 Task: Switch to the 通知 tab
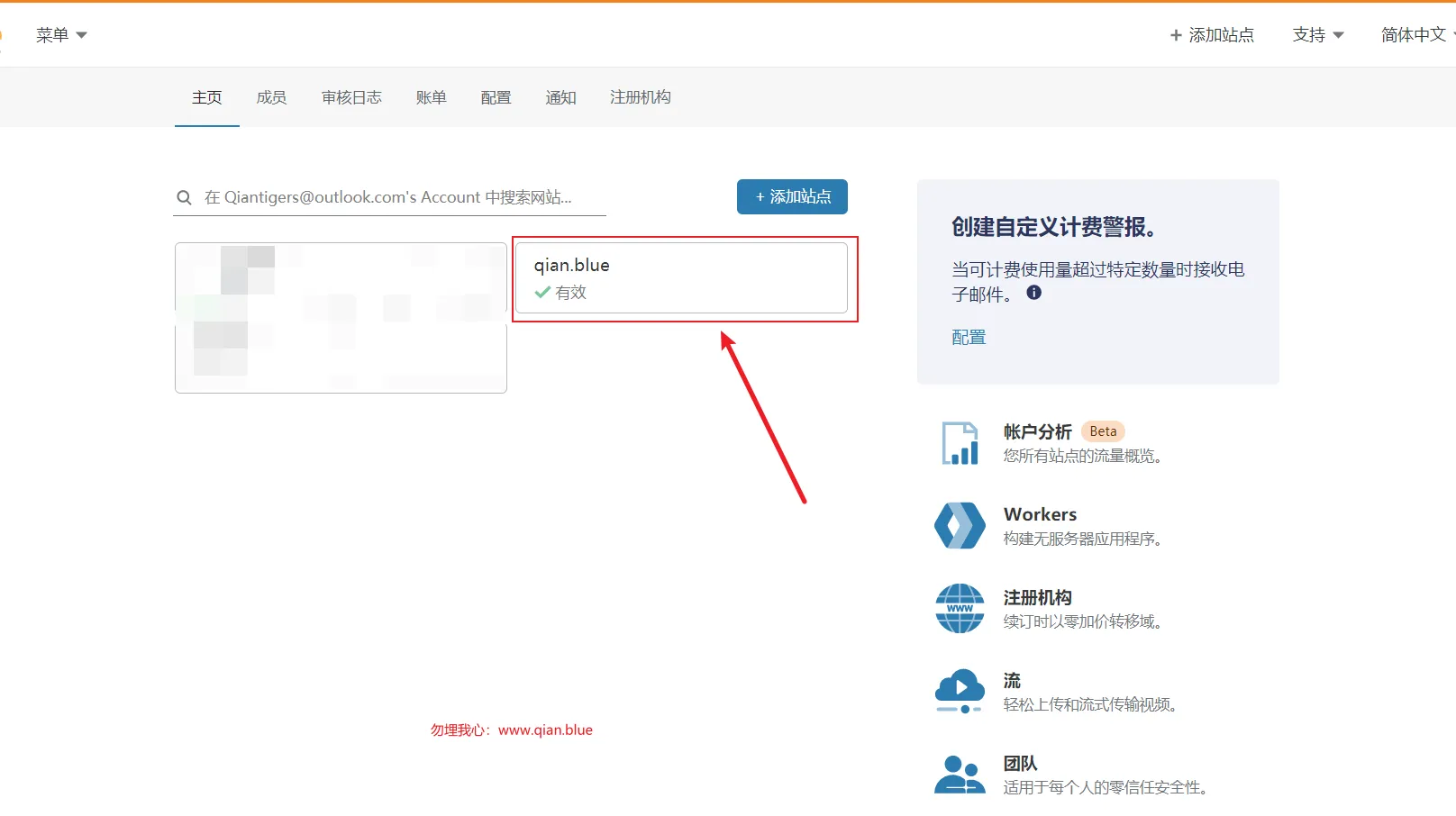[561, 97]
